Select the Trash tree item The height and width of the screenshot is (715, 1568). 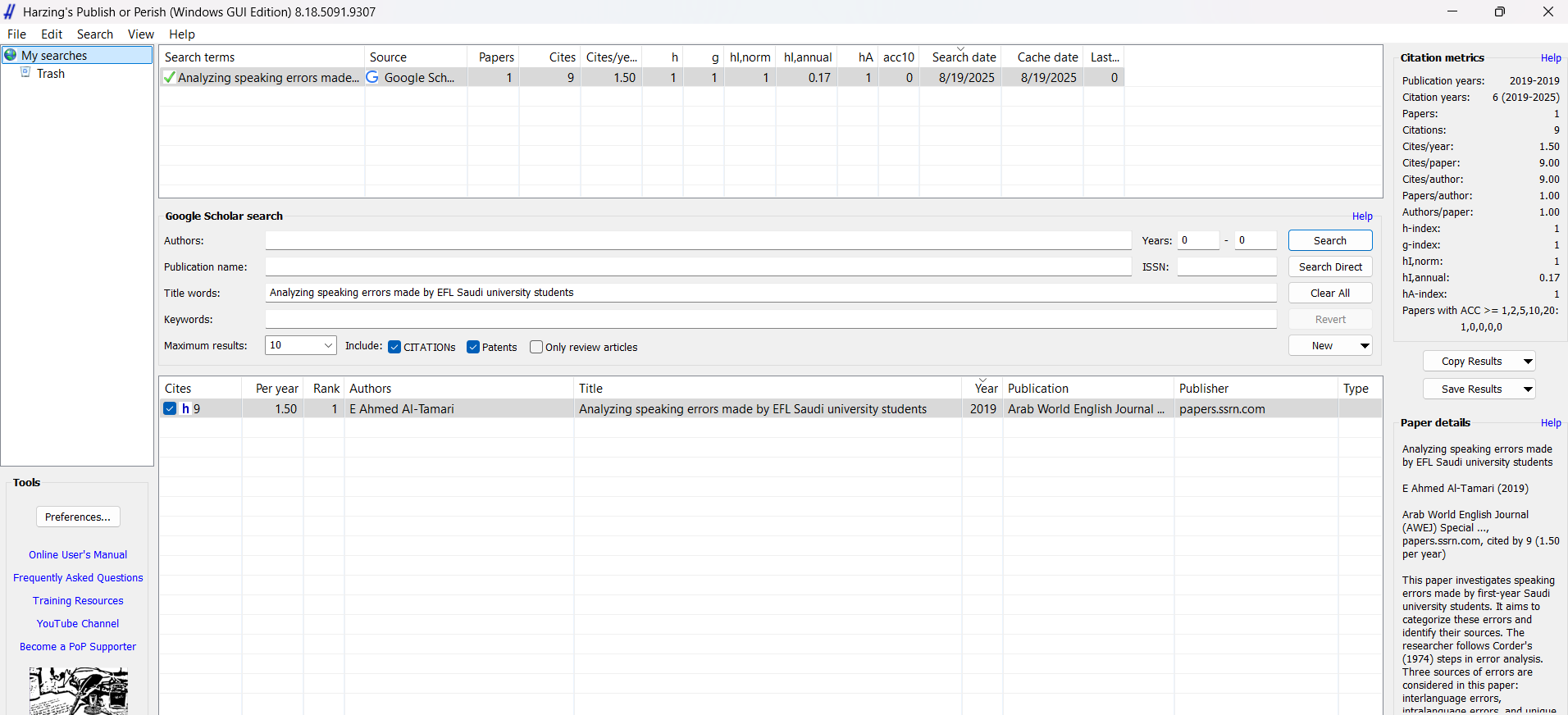pyautogui.click(x=51, y=74)
